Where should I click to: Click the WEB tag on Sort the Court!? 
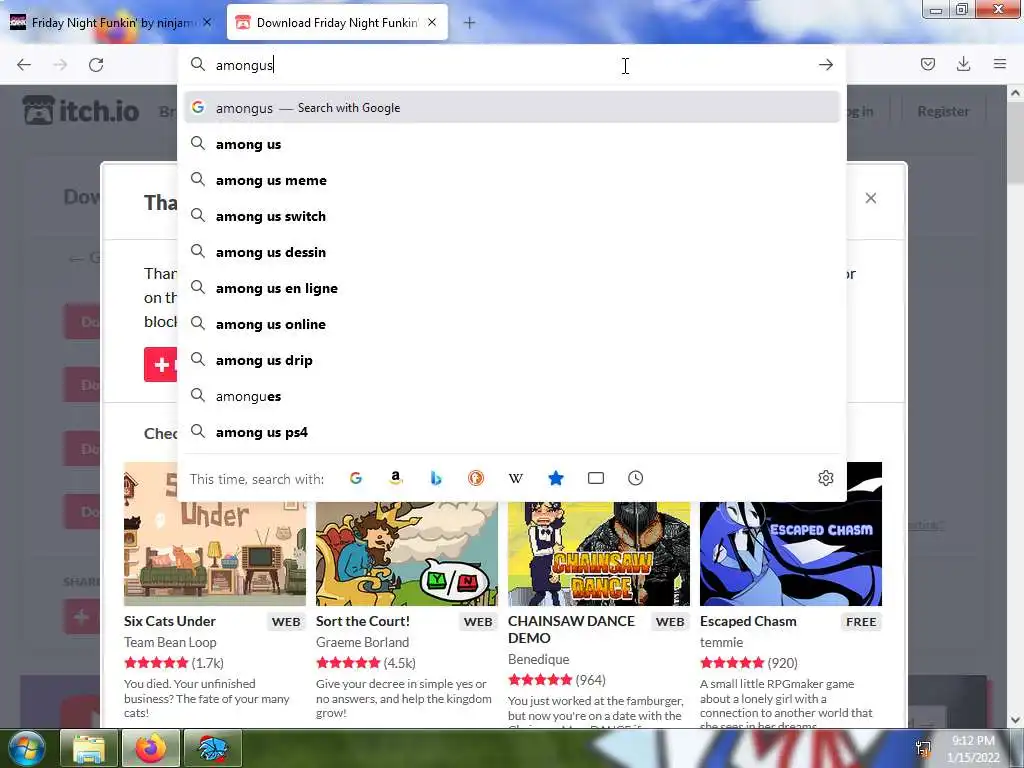coord(478,622)
